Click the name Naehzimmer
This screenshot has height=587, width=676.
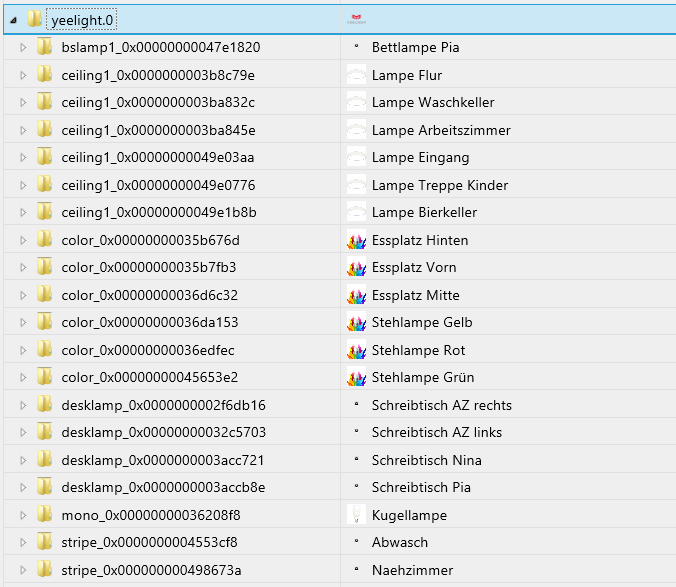tap(413, 571)
